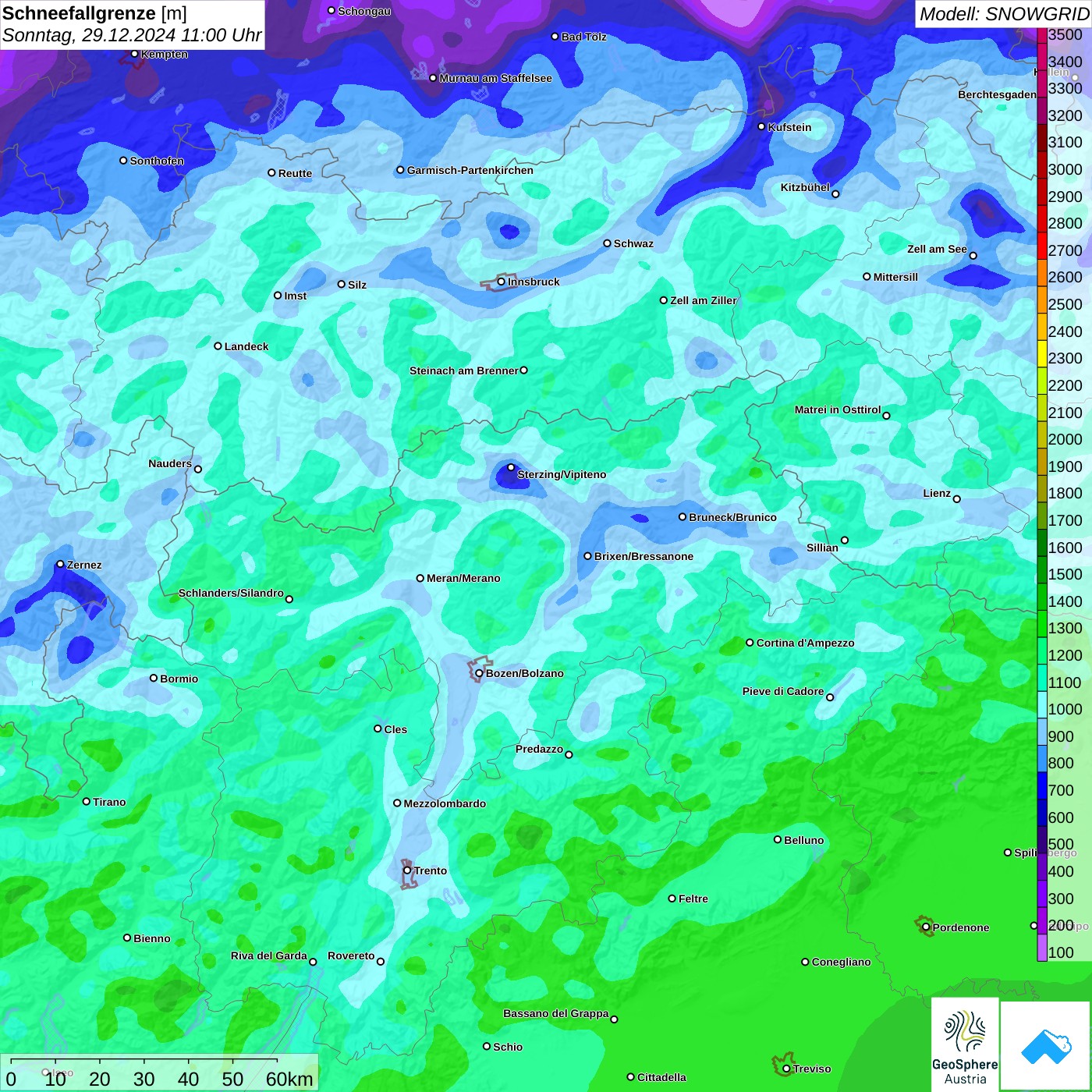The height and width of the screenshot is (1092, 1092).
Task: Click the Steinach am Brenner label
Action: (463, 370)
